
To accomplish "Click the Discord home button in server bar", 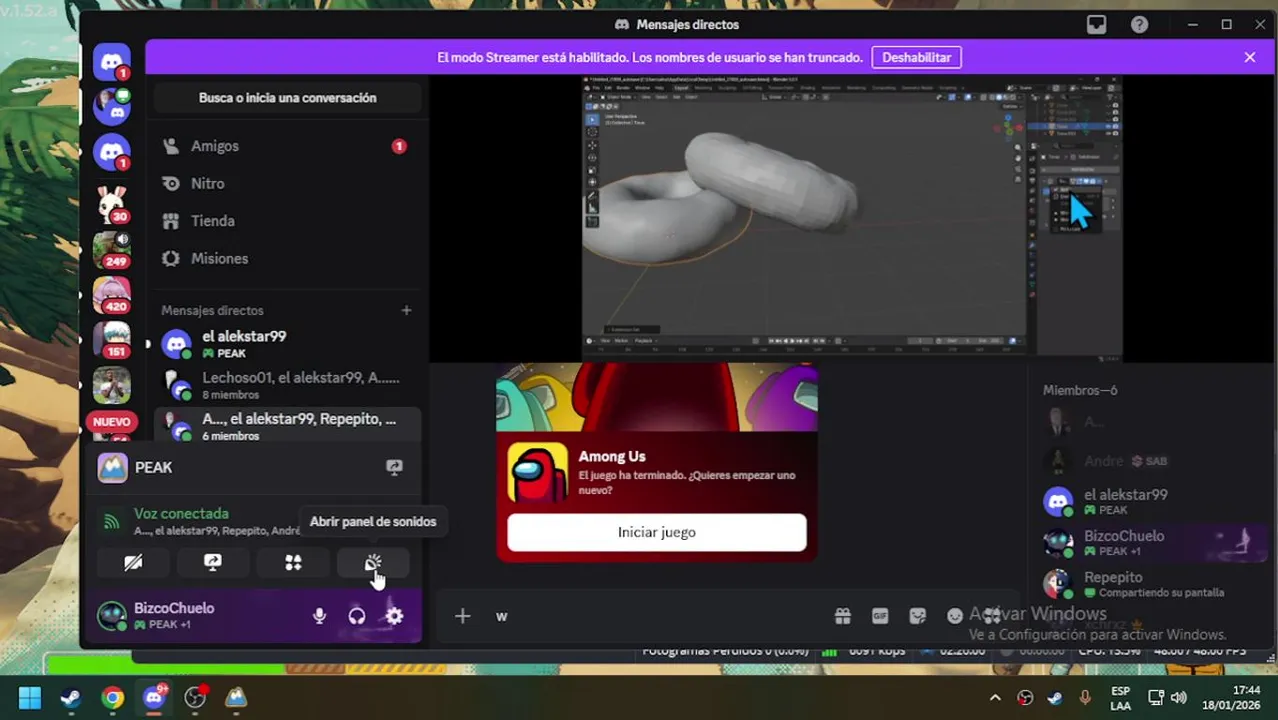I will pyautogui.click(x=112, y=62).
